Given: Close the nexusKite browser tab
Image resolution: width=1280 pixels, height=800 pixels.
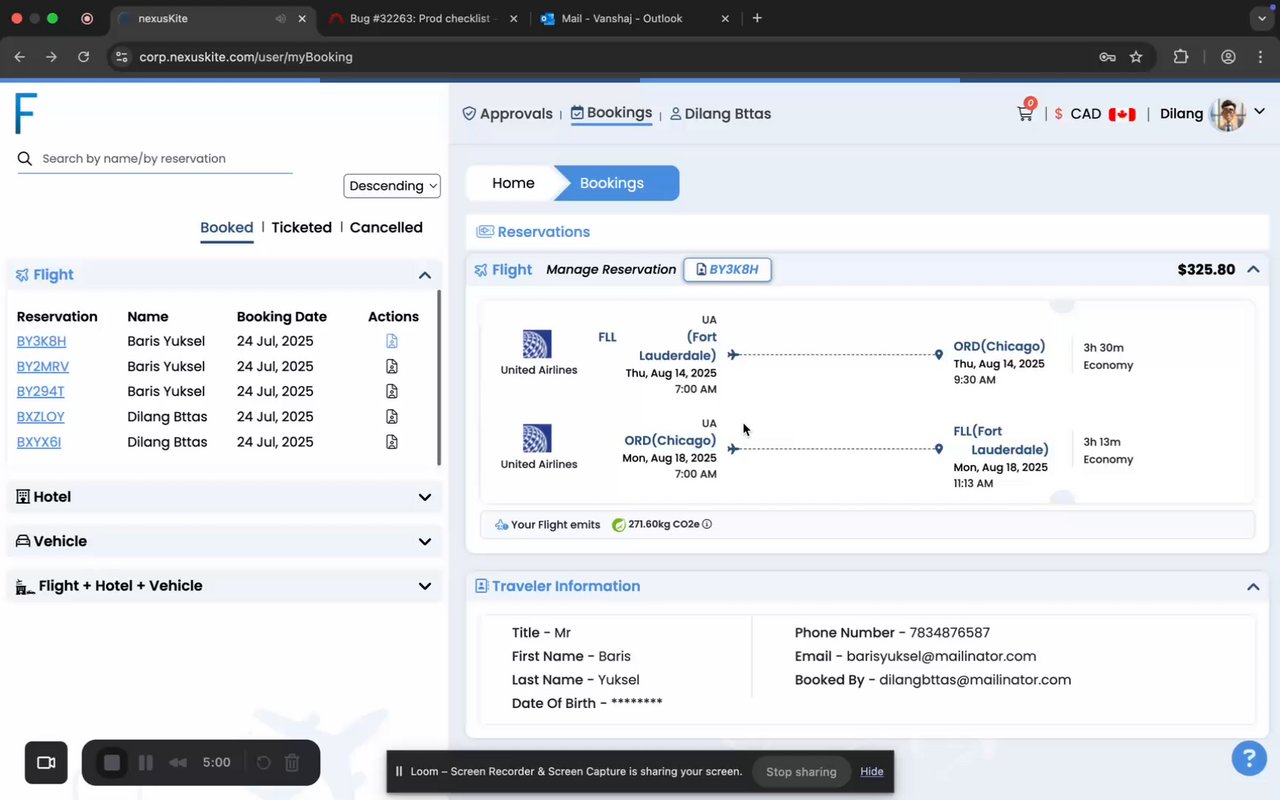Looking at the screenshot, I should pyautogui.click(x=302, y=18).
